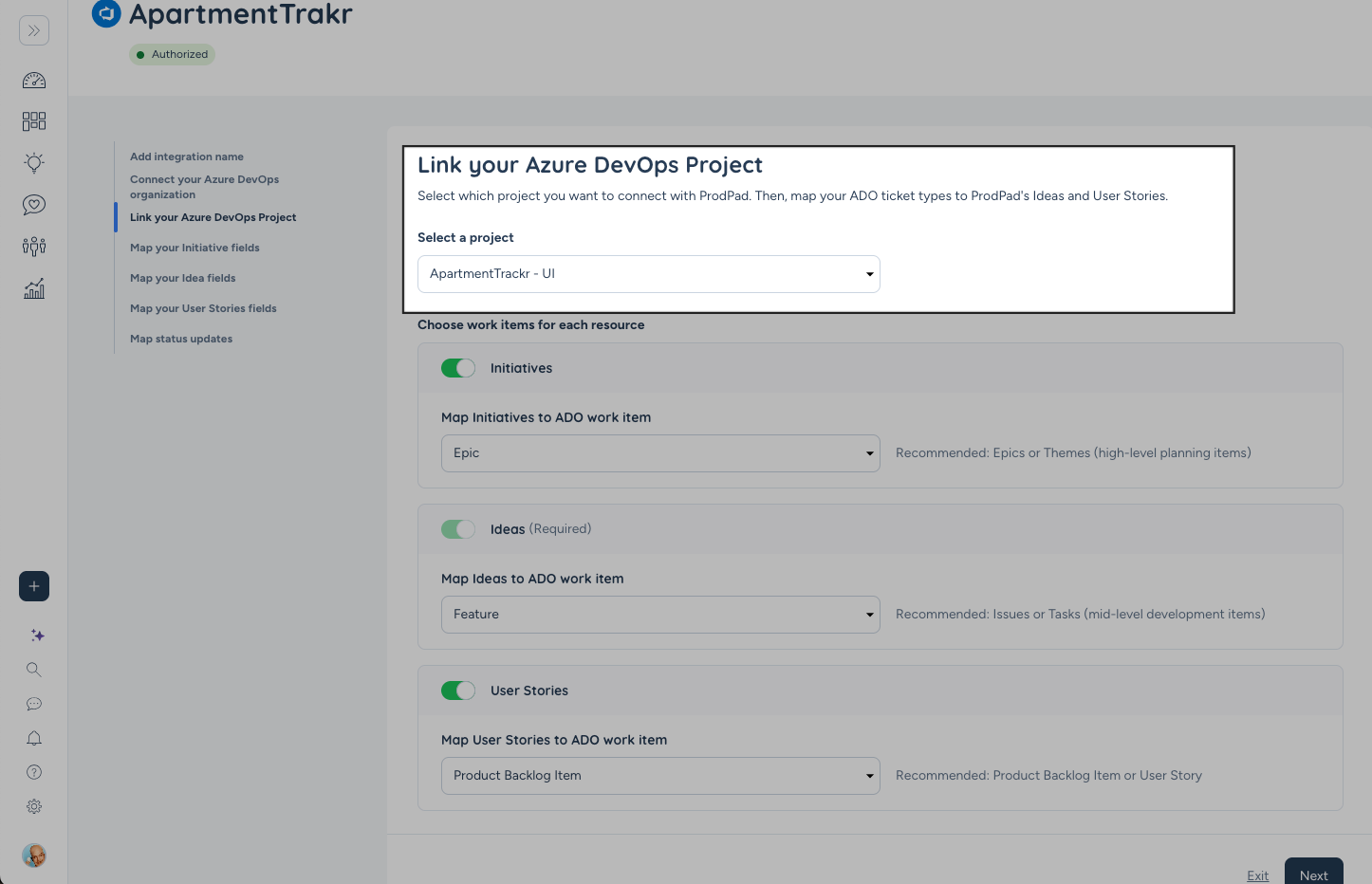Open the Select a project dropdown

click(649, 274)
